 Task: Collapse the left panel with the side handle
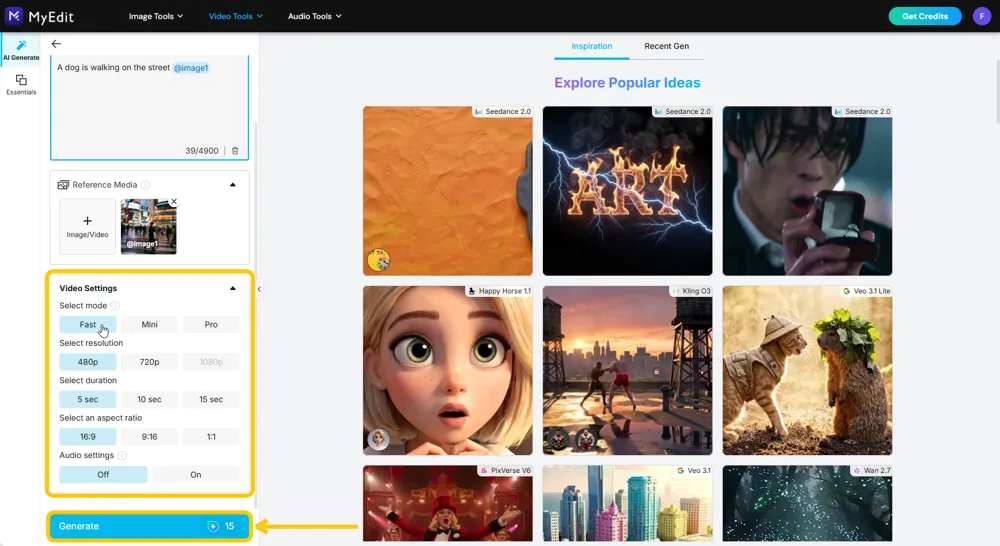click(258, 289)
